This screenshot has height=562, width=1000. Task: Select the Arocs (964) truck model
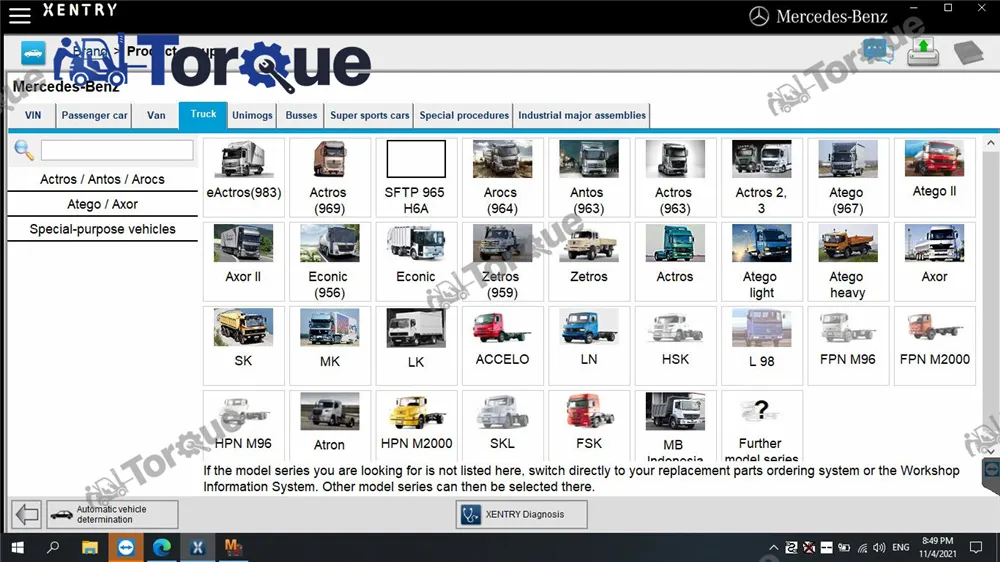click(x=503, y=177)
